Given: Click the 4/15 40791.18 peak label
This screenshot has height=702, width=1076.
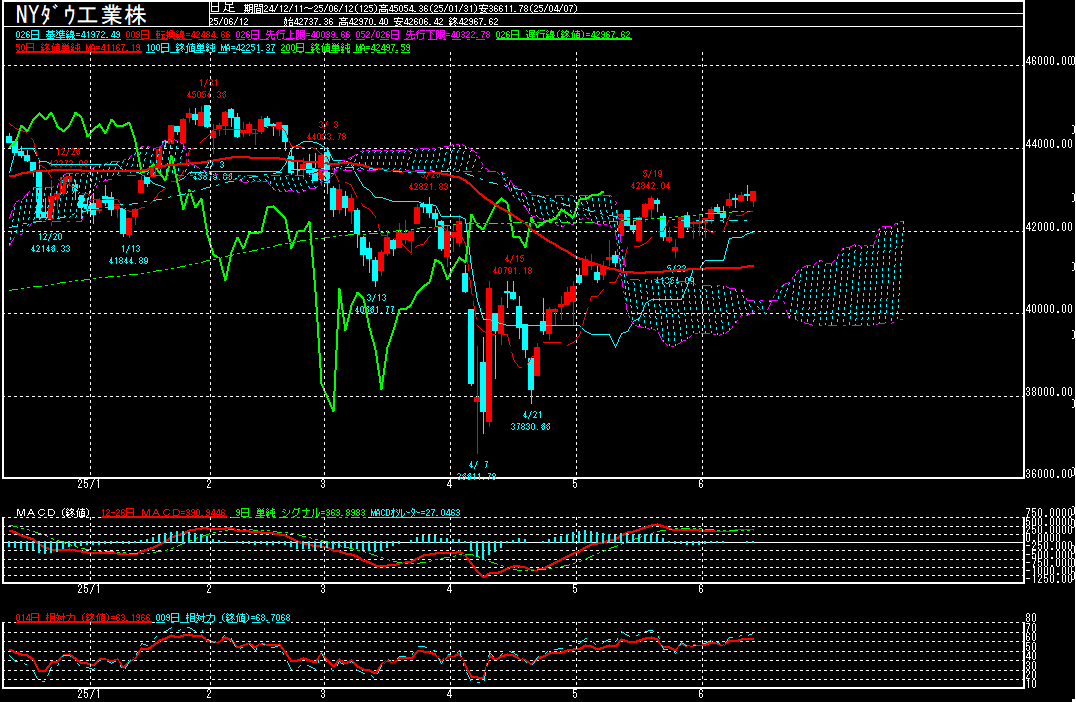Looking at the screenshot, I should coord(513,264).
